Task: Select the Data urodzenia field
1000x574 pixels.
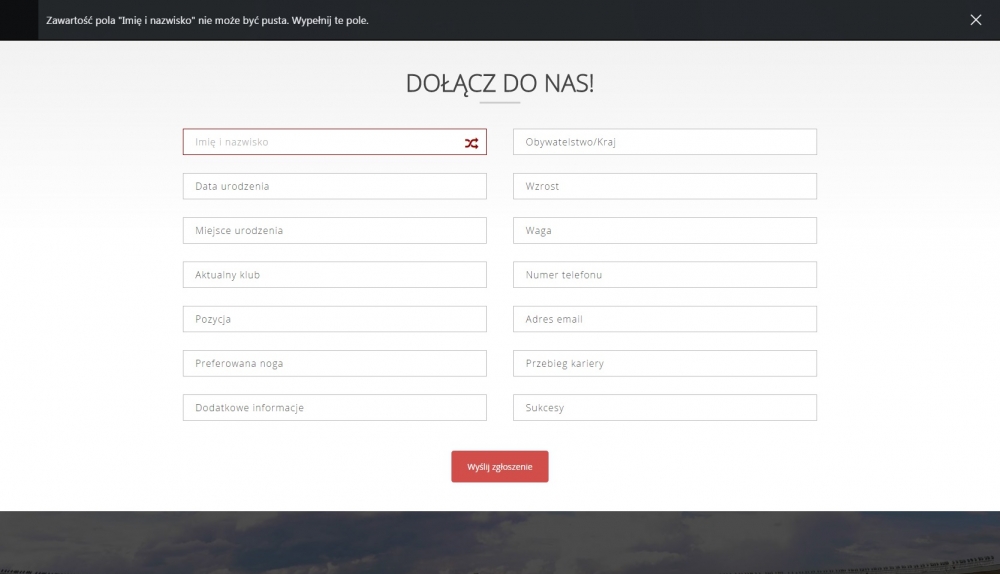Action: coord(334,186)
